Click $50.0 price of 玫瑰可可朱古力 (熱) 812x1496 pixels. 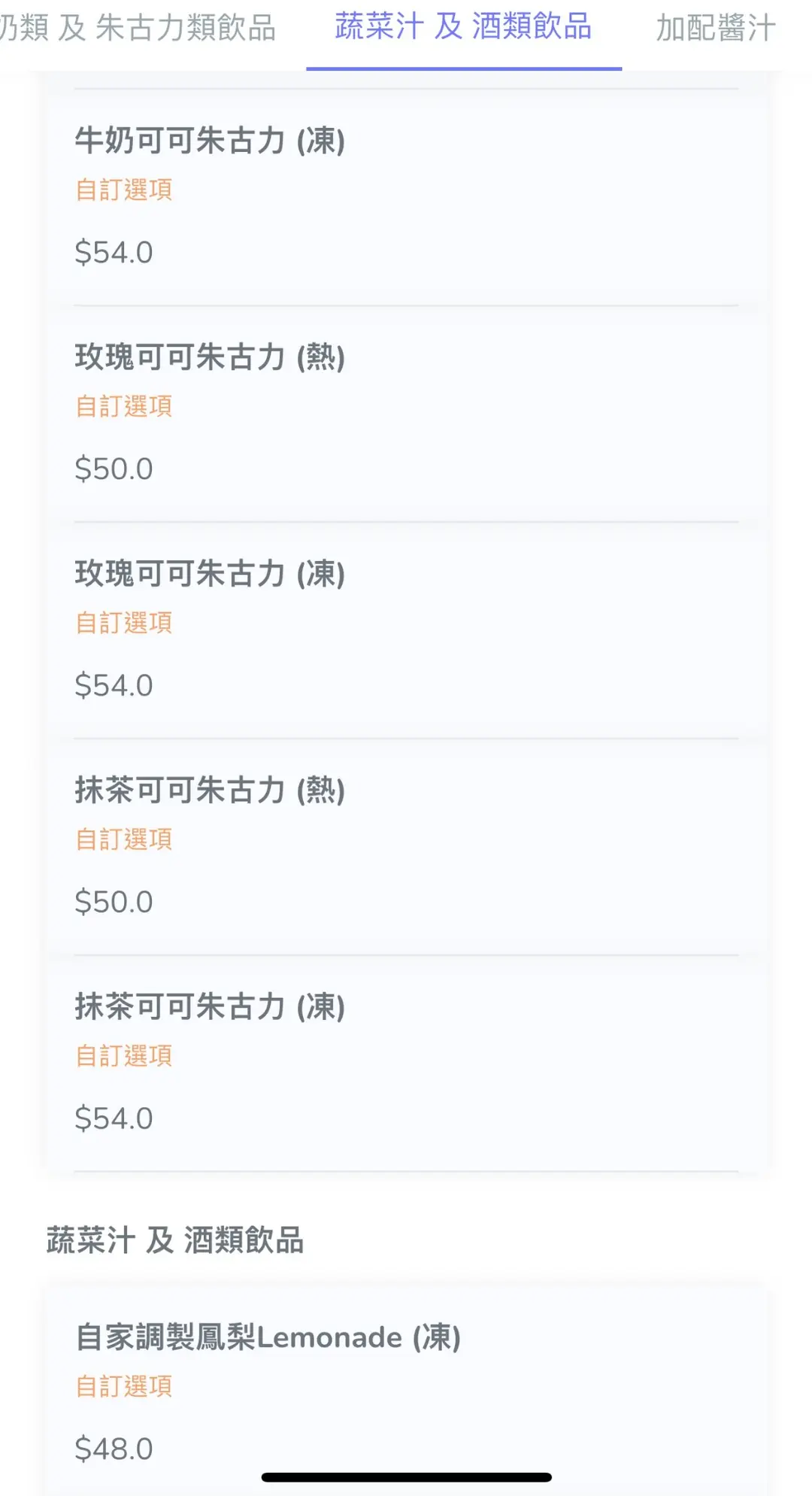pos(114,469)
